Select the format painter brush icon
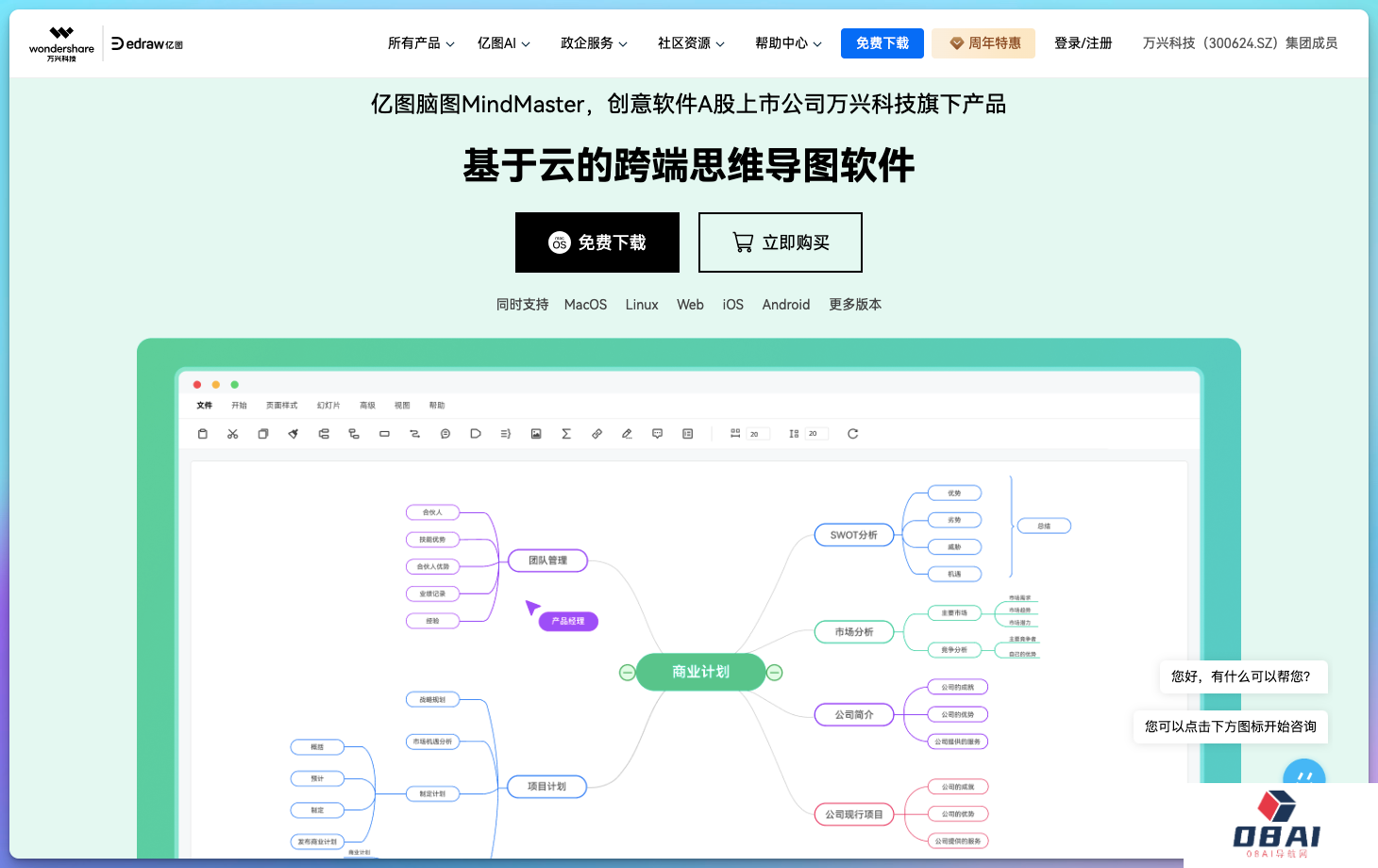 pos(294,434)
